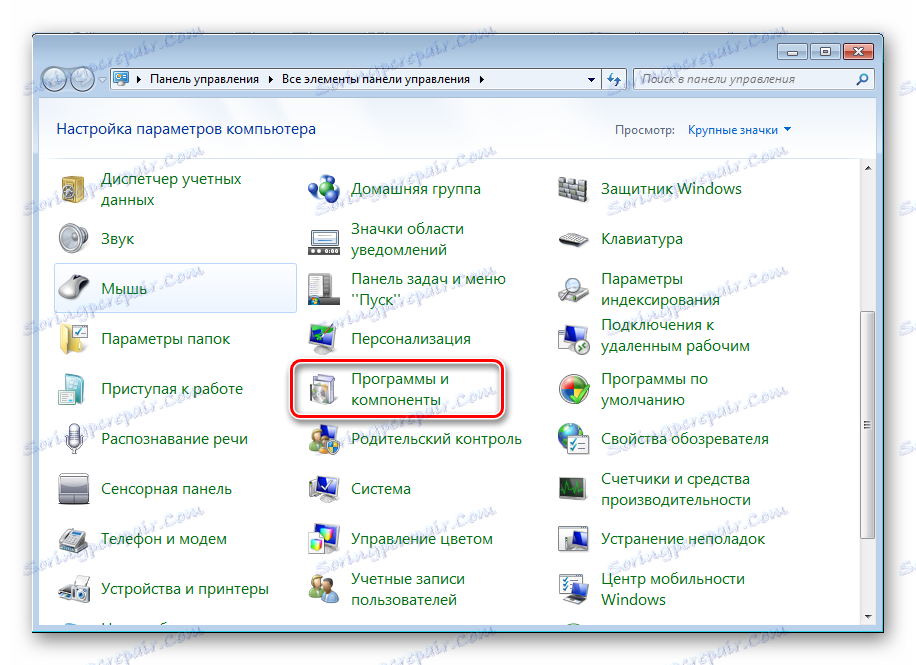This screenshot has height=665, width=916.
Task: Click the speaker icon for Звук
Action: coord(74,238)
